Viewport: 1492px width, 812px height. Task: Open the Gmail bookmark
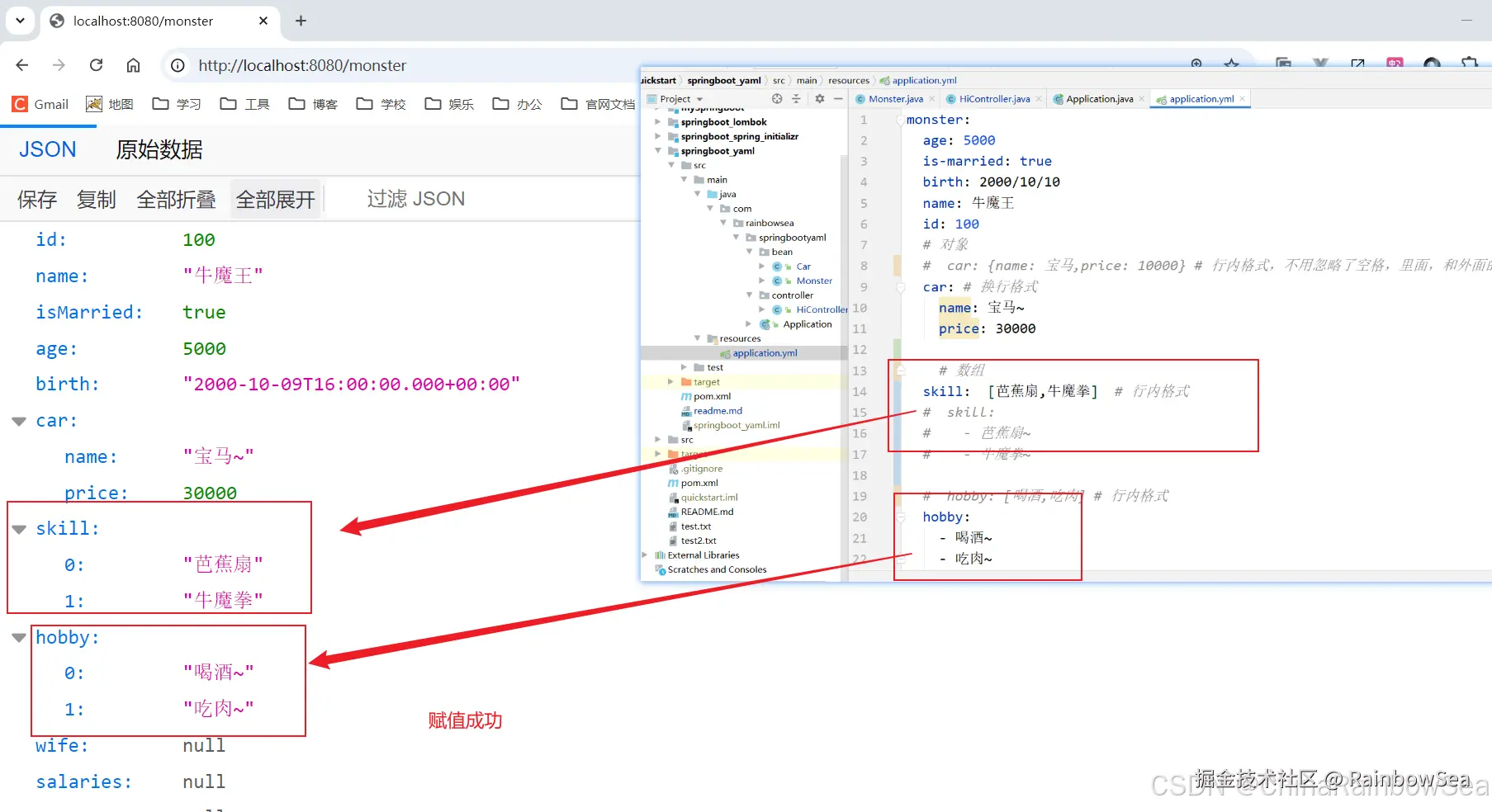tap(40, 104)
